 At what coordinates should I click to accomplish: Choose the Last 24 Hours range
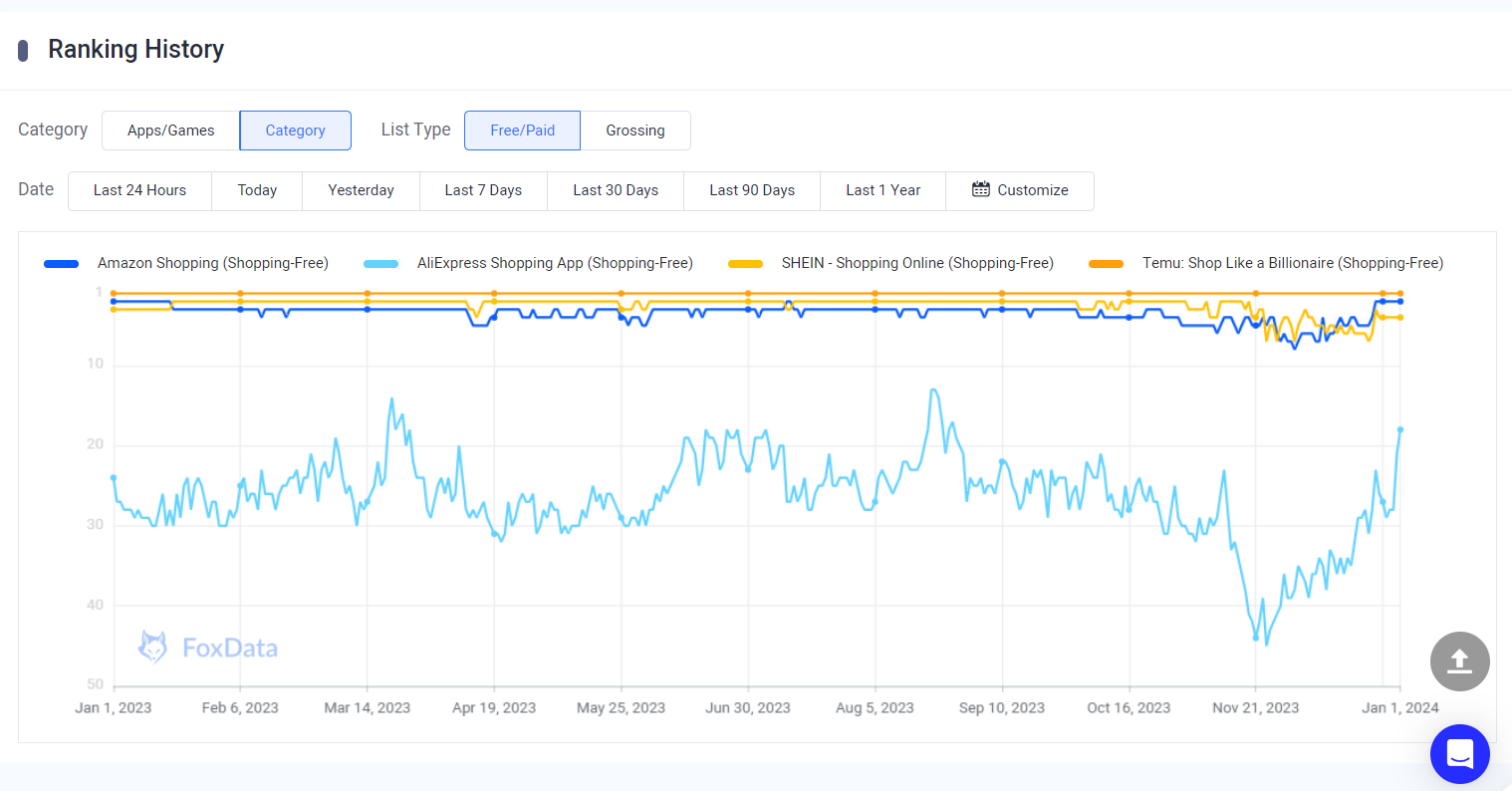pos(140,190)
